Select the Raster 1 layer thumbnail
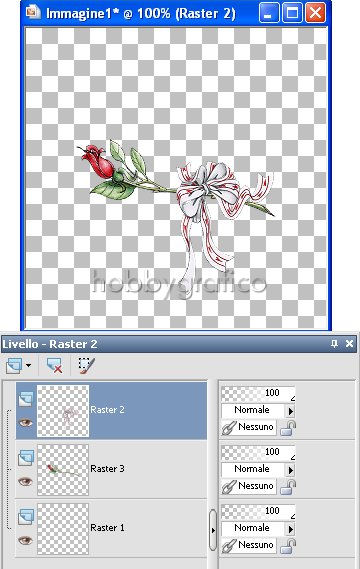Image resolution: width=360 pixels, height=569 pixels. click(x=63, y=529)
